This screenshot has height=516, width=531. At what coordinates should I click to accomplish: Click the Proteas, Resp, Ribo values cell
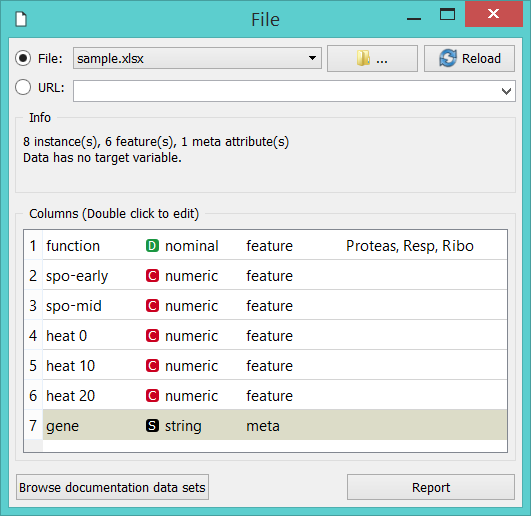coord(409,246)
